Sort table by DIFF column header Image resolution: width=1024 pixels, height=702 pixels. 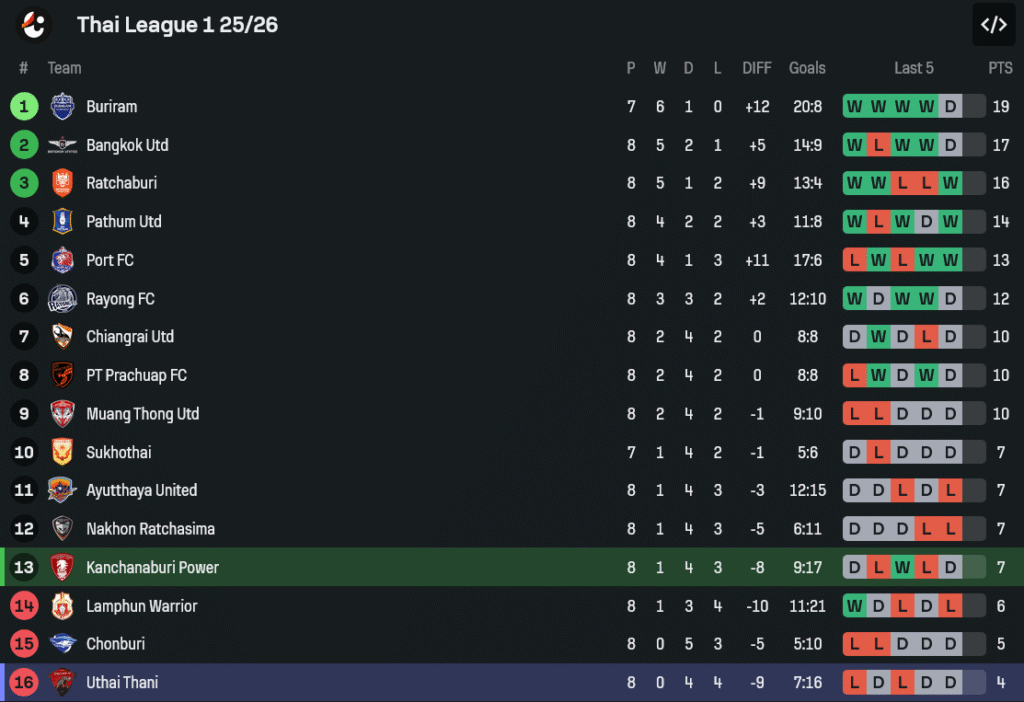(757, 68)
